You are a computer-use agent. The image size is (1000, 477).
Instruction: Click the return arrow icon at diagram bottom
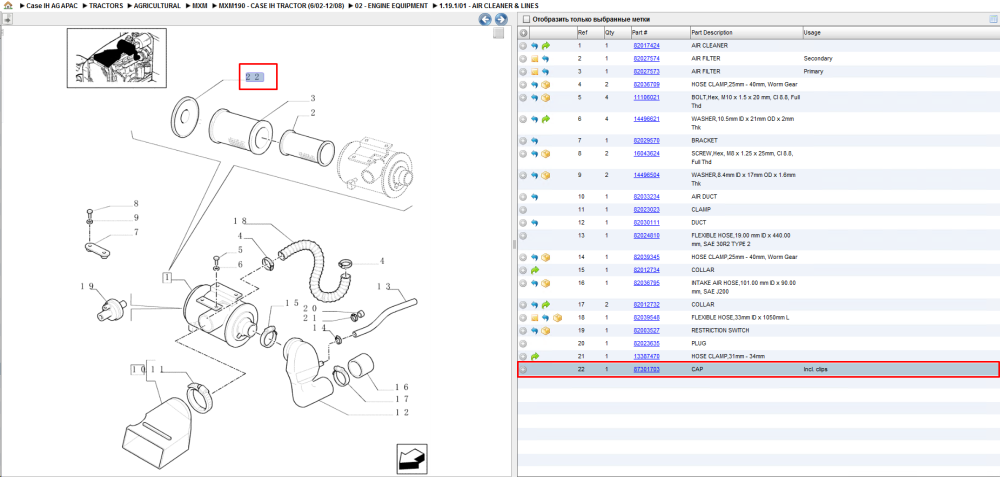[411, 458]
